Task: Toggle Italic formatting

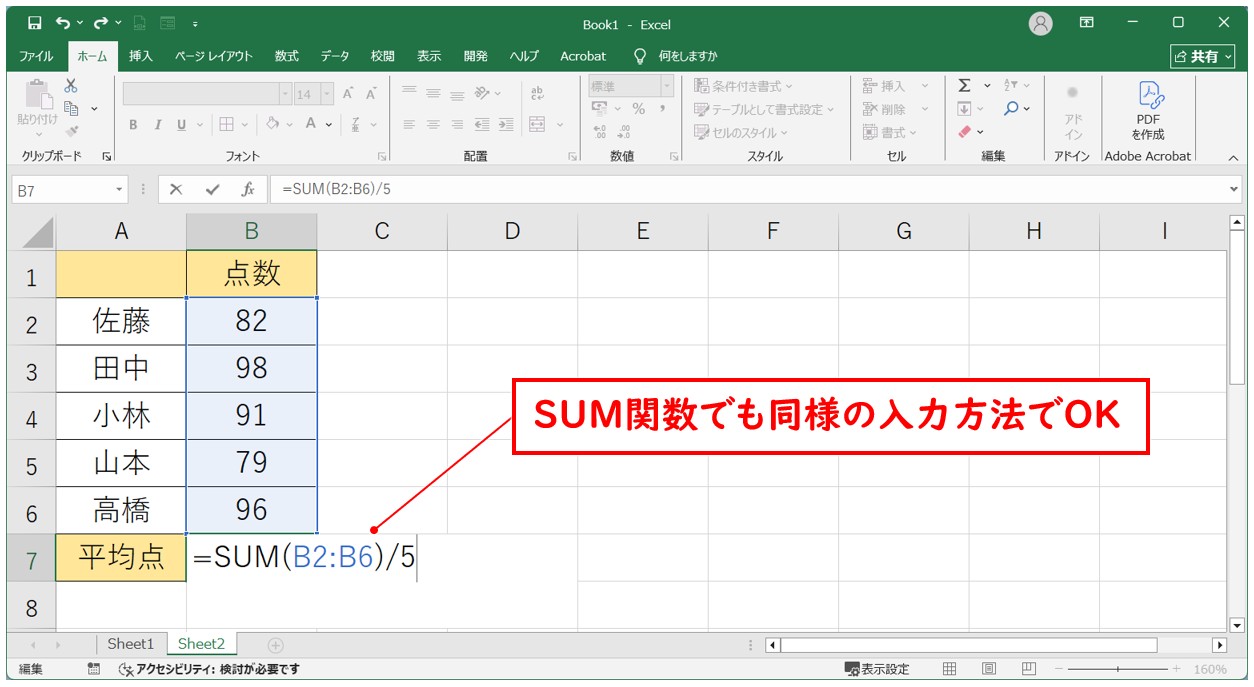Action: tap(157, 125)
